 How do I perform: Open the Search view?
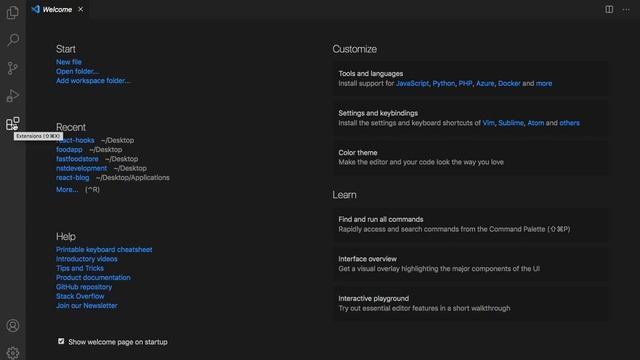13,40
